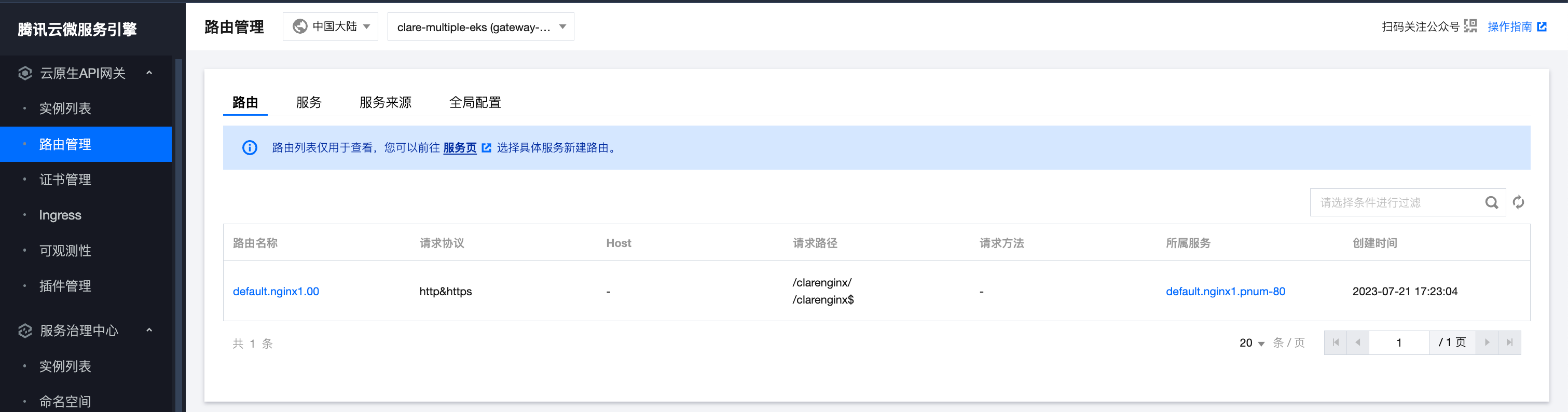The width and height of the screenshot is (1568, 412).
Task: Follow the 服务页 link in the banner
Action: click(460, 148)
